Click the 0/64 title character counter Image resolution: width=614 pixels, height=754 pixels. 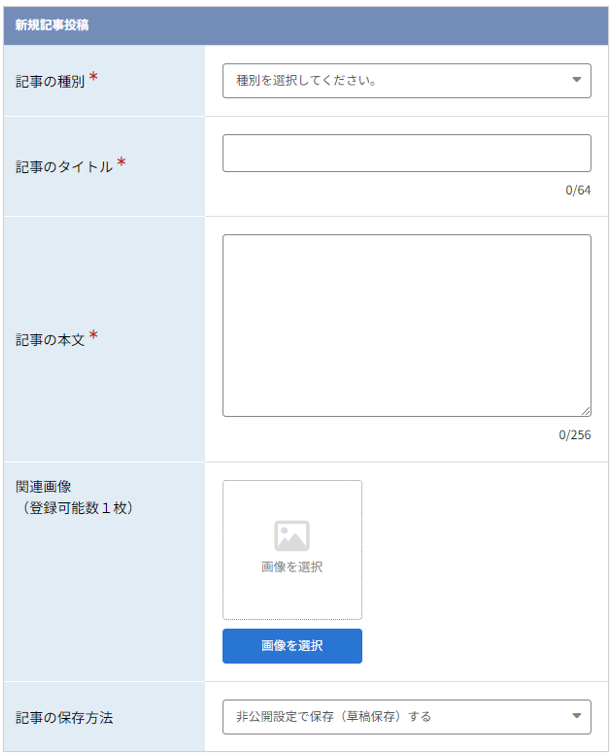[578, 190]
